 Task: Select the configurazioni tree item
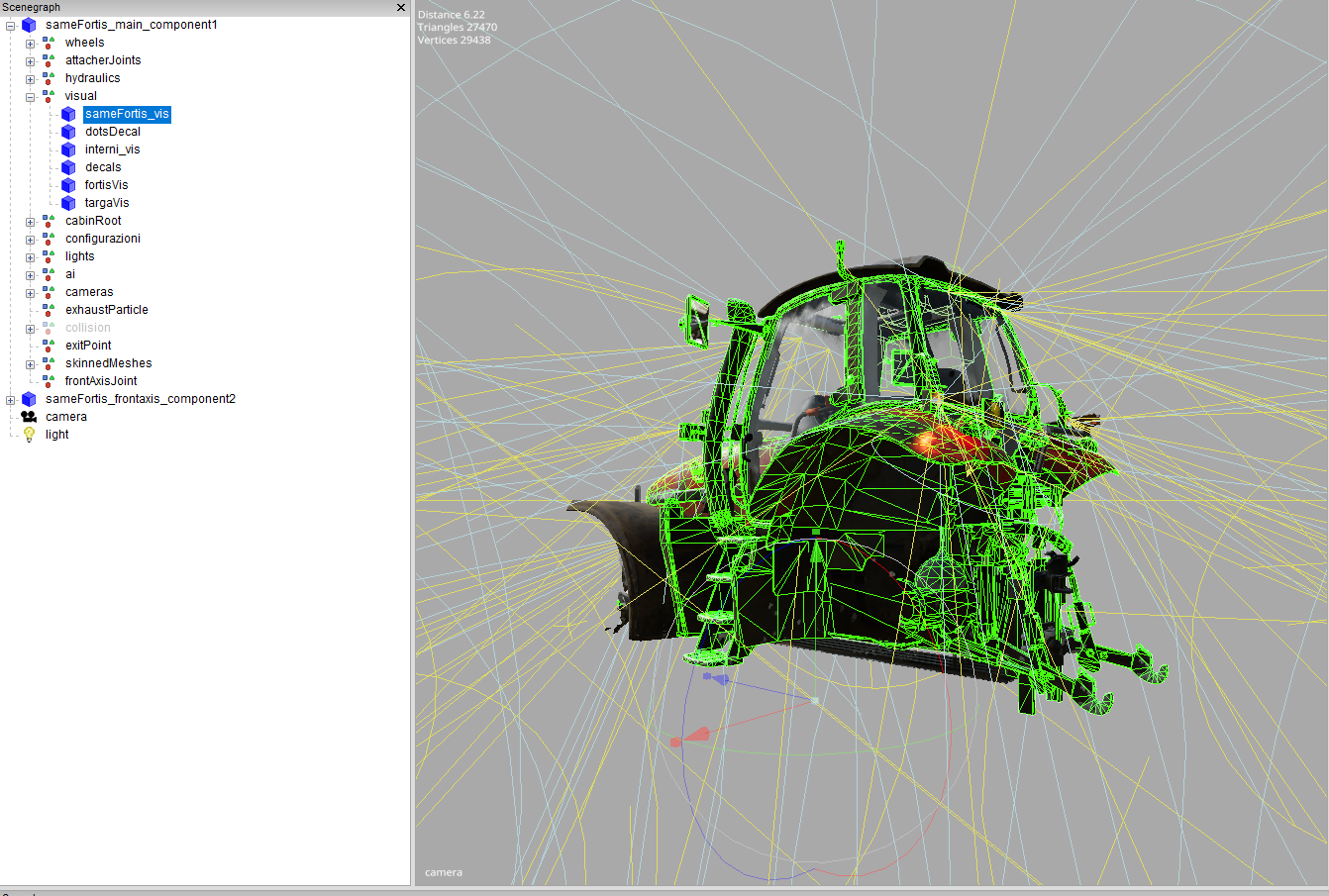pos(103,239)
